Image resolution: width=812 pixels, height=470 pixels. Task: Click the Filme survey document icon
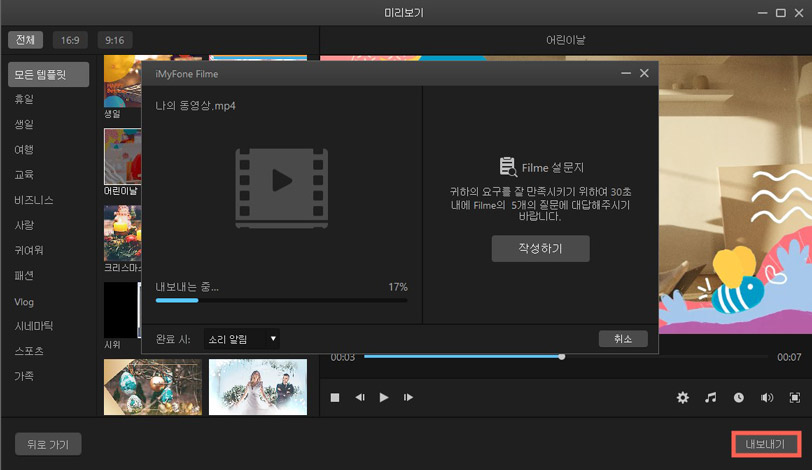(508, 167)
